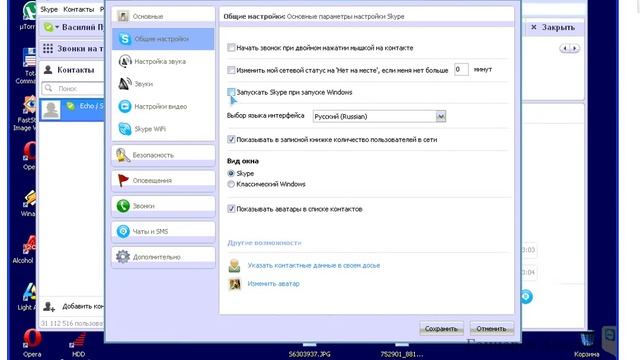Open the Skype menu in the main window
This screenshot has width=640, height=360.
tap(49, 9)
